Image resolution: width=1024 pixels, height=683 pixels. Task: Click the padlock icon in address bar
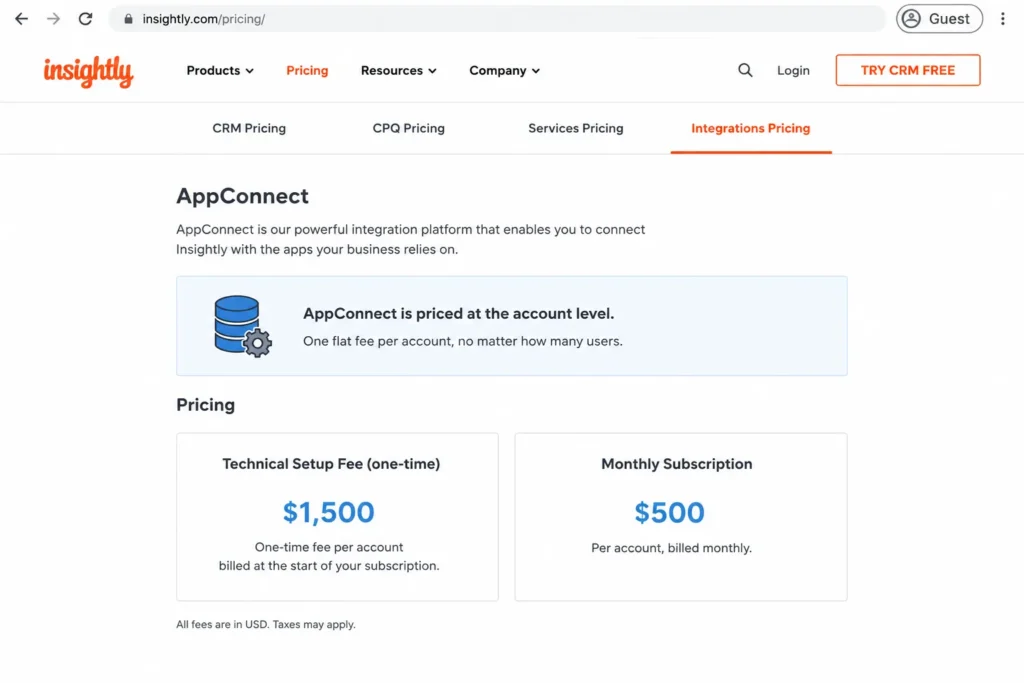click(x=129, y=19)
